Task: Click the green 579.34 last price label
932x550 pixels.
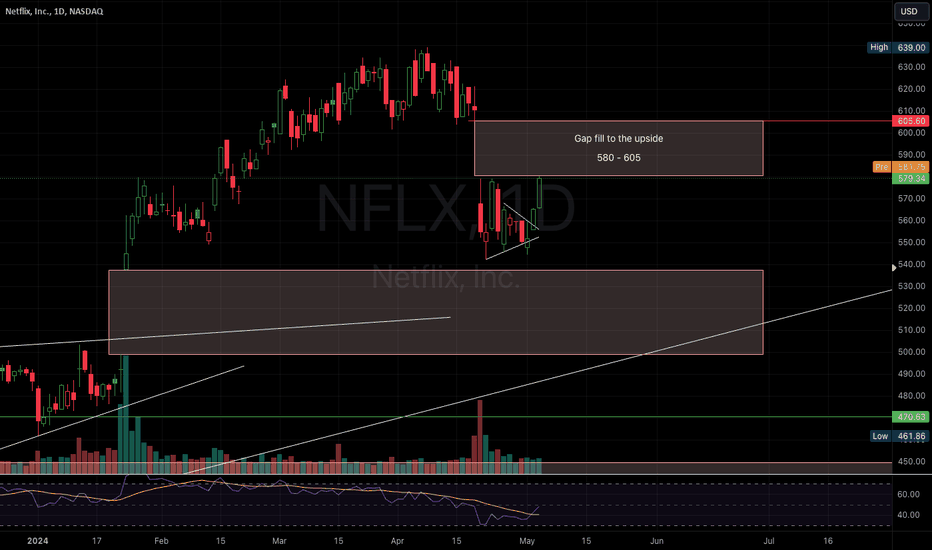Action: click(x=911, y=178)
